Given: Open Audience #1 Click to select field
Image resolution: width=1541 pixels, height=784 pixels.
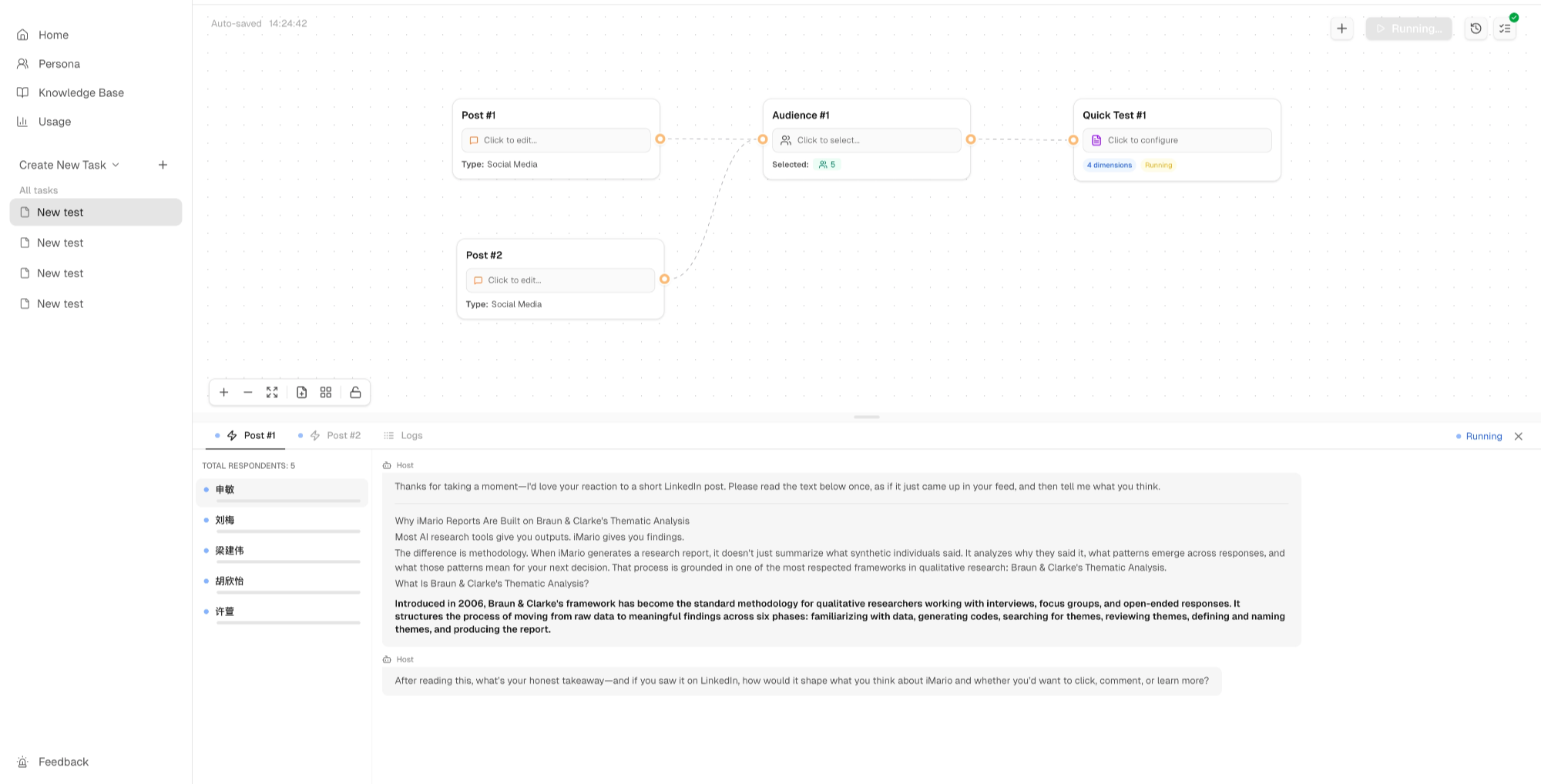Looking at the screenshot, I should tap(867, 140).
